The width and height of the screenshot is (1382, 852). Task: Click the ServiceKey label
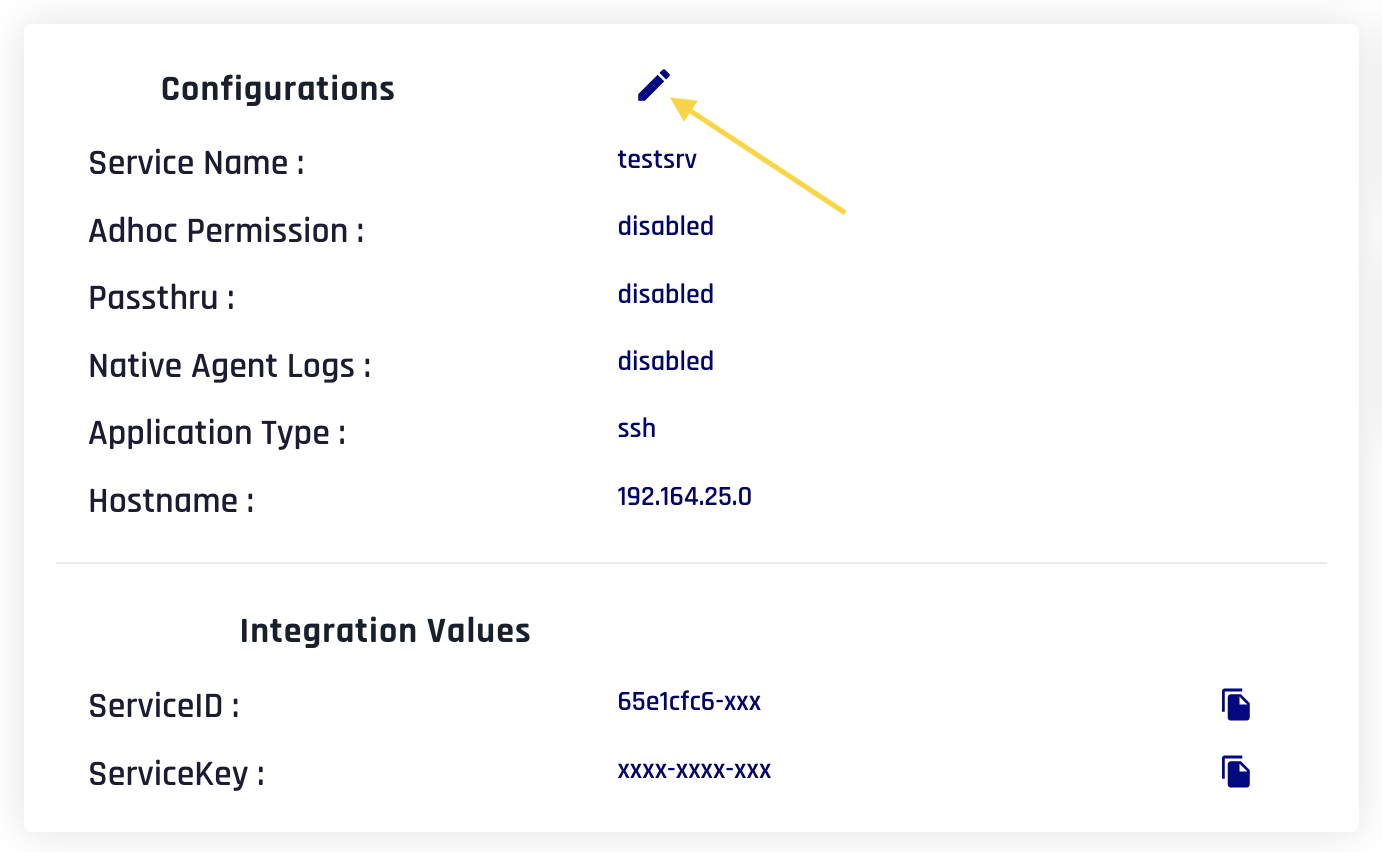coord(176,774)
